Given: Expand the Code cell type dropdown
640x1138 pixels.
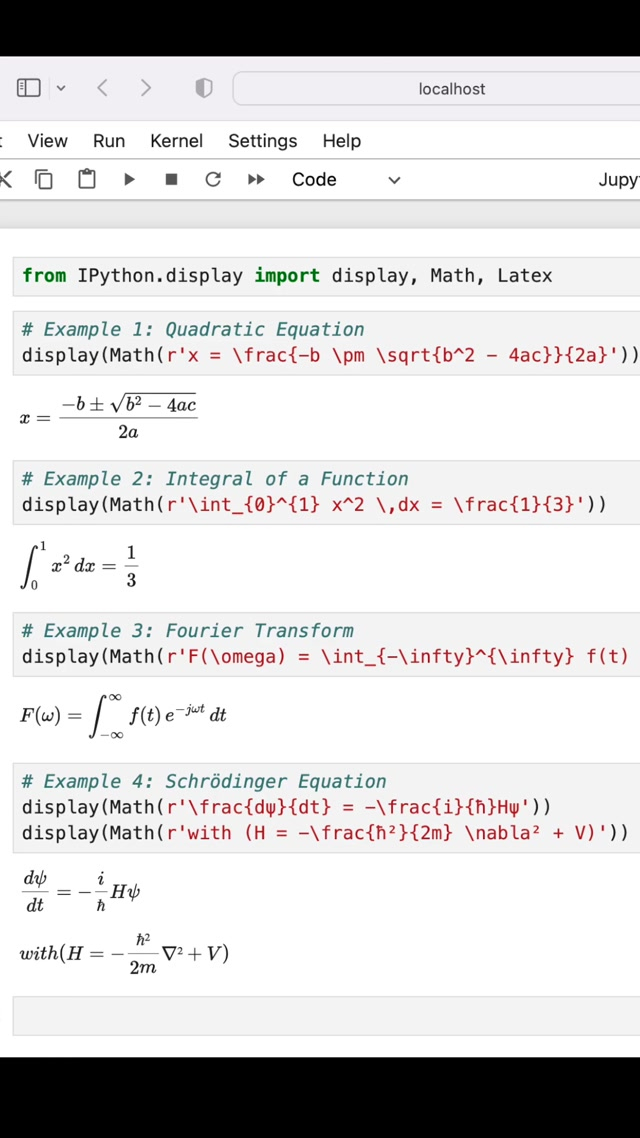Looking at the screenshot, I should pos(345,179).
